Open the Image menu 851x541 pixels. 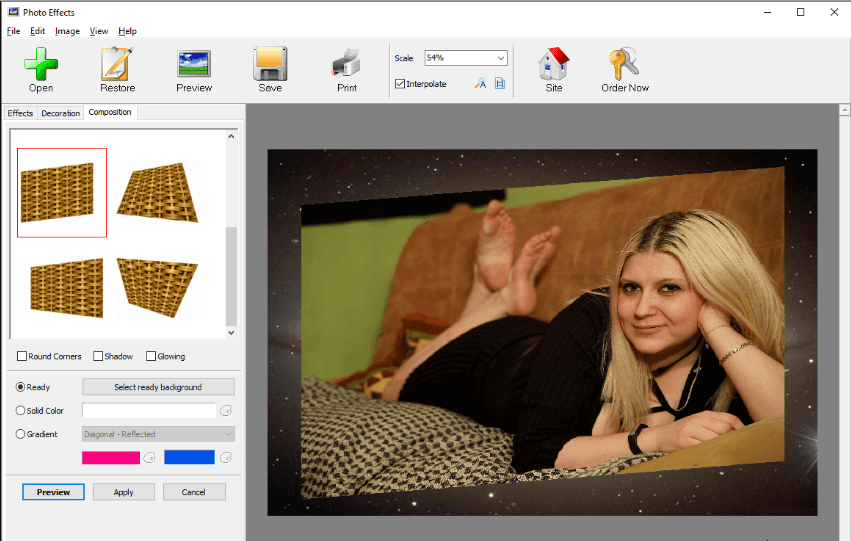[67, 31]
